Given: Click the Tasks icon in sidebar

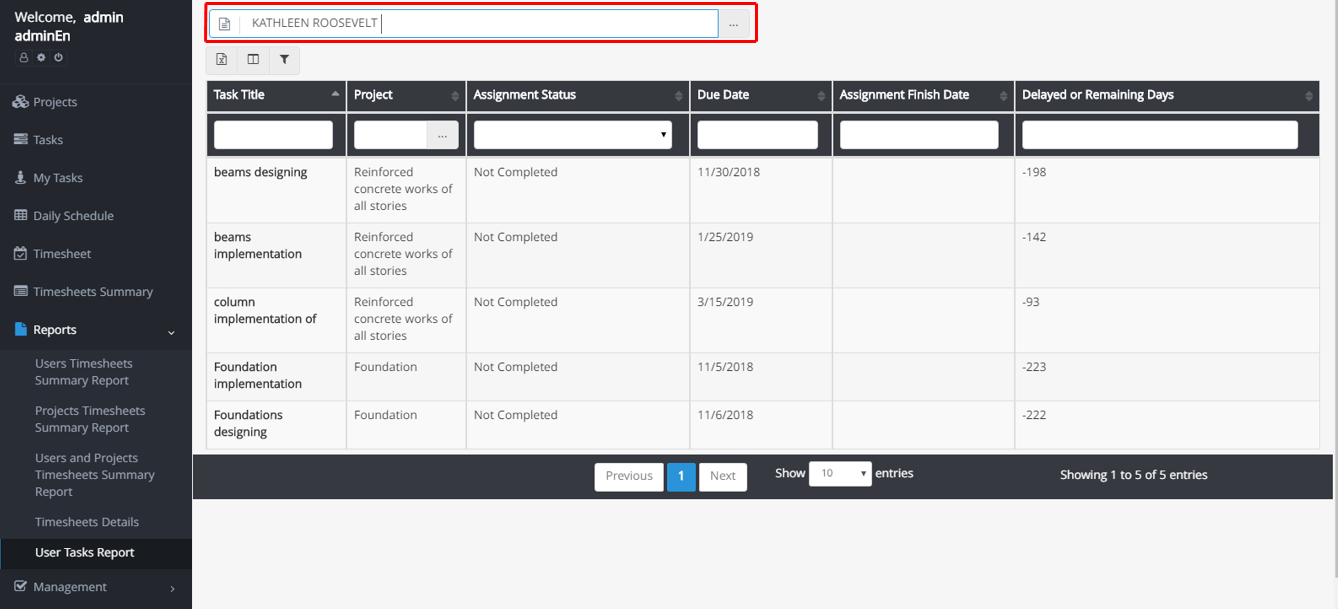Looking at the screenshot, I should pos(20,140).
